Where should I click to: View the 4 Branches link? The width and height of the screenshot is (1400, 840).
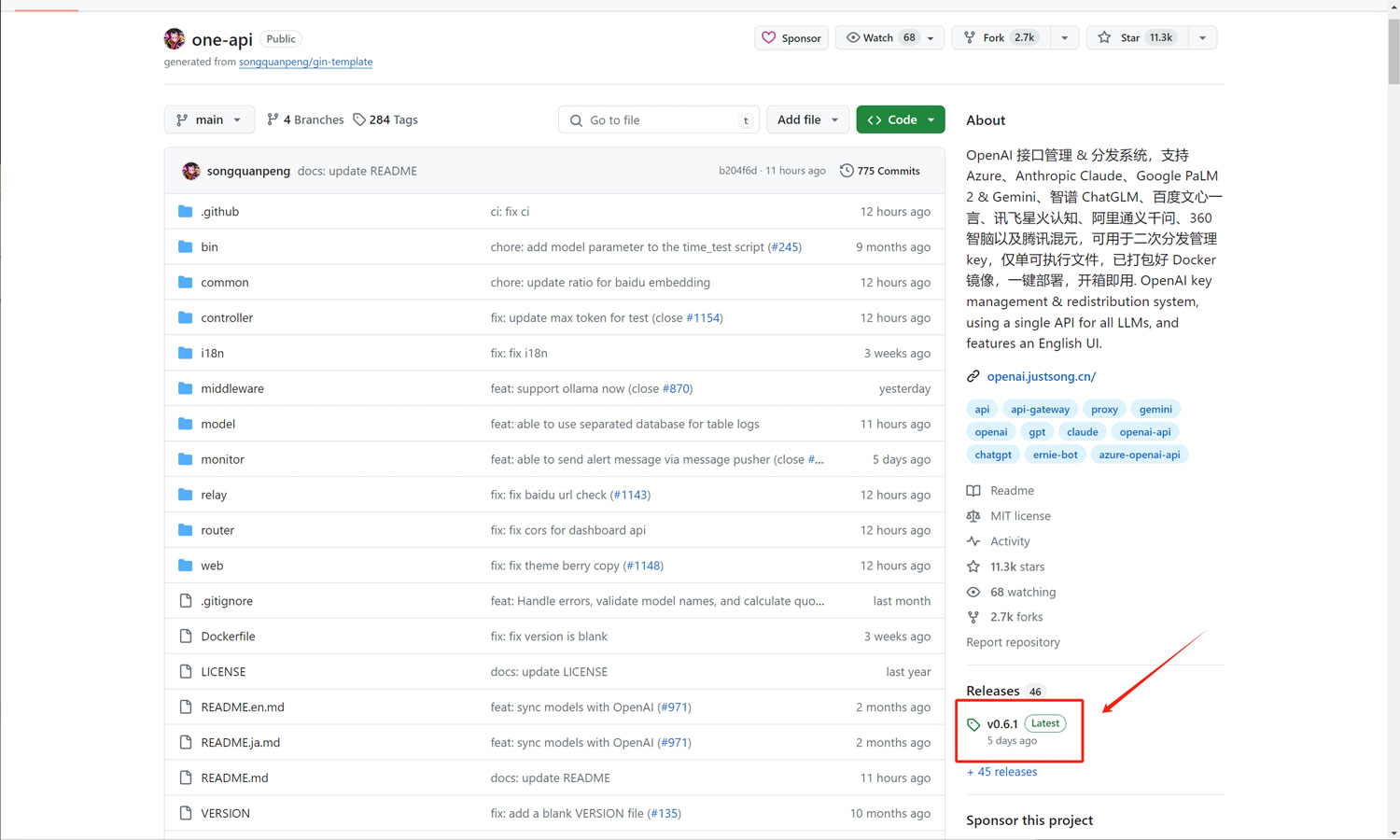click(x=305, y=119)
